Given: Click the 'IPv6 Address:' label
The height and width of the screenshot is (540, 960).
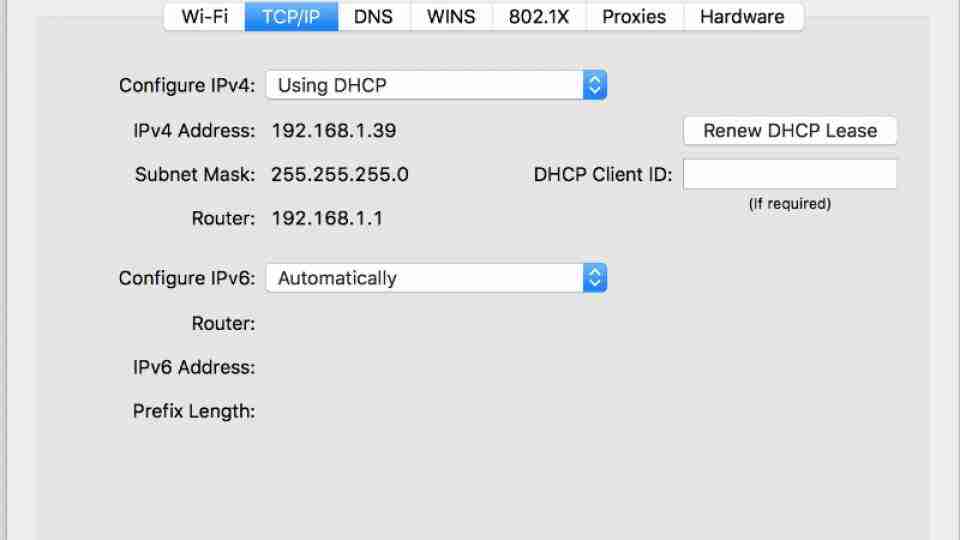Looking at the screenshot, I should (194, 367).
